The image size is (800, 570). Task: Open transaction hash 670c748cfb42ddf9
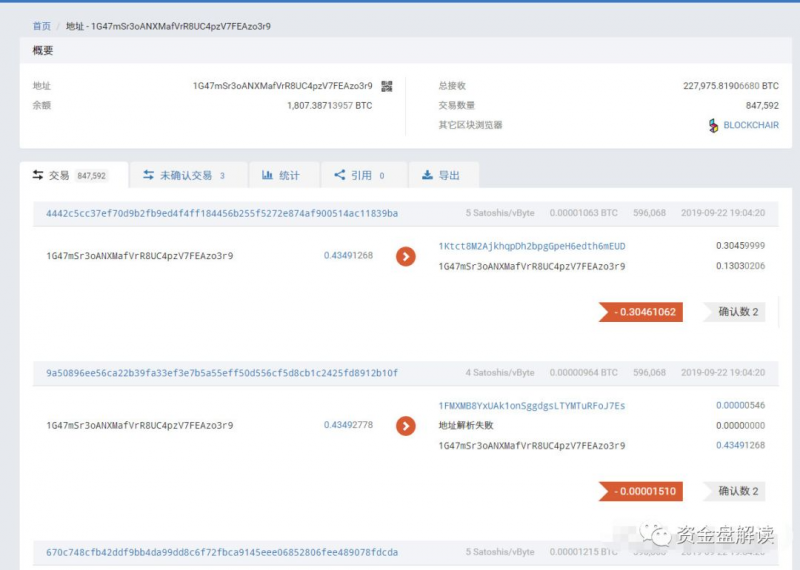coord(222,552)
